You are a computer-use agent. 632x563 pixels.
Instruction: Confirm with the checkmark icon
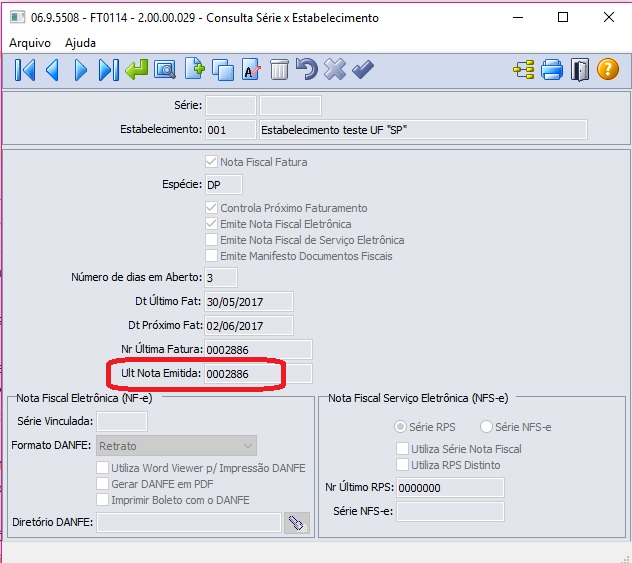point(363,69)
